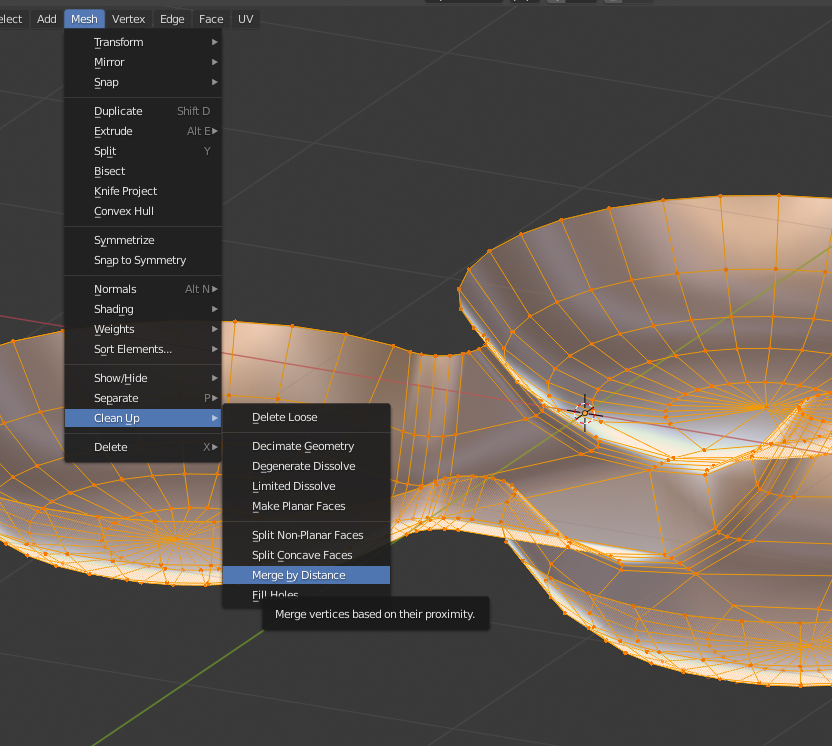The height and width of the screenshot is (746, 832).
Task: Choose Delete Loose in Clean Up submenu
Action: click(285, 417)
